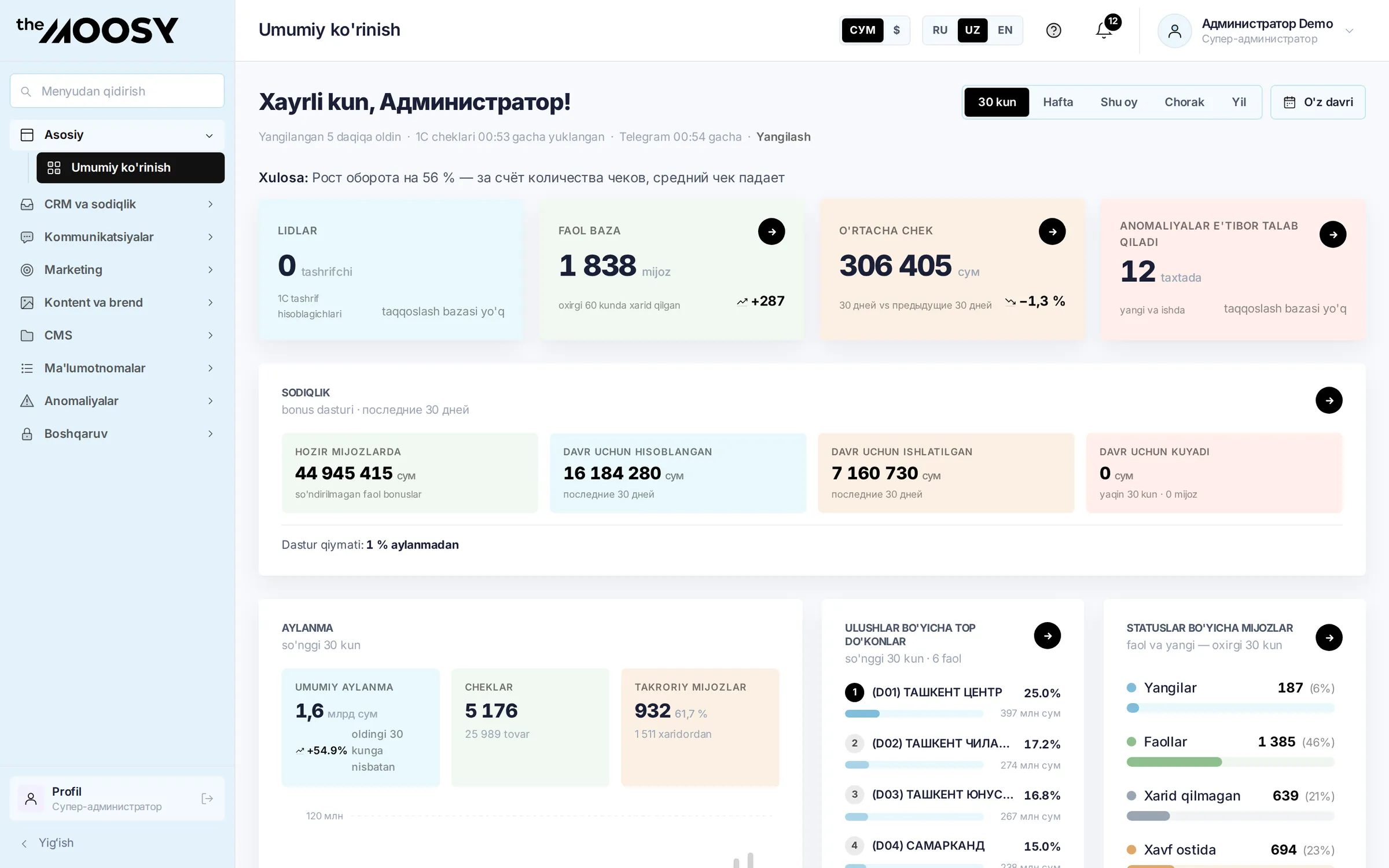Image resolution: width=1389 pixels, height=868 pixels.
Task: Select the Hafta period tab
Action: click(x=1058, y=102)
